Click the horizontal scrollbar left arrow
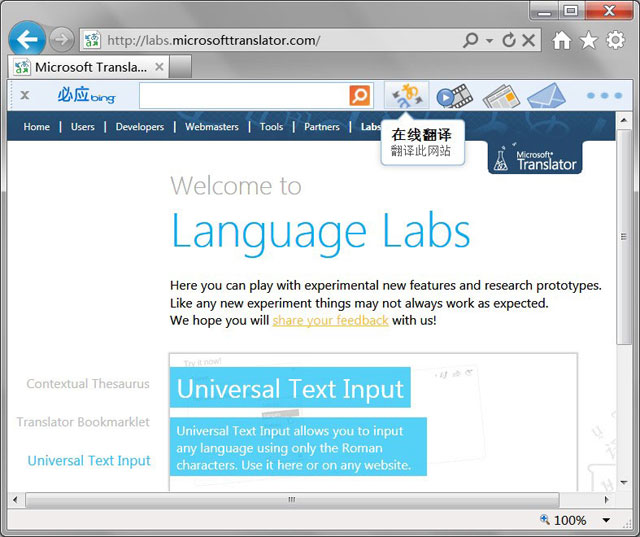The width and height of the screenshot is (640, 537). [15, 499]
